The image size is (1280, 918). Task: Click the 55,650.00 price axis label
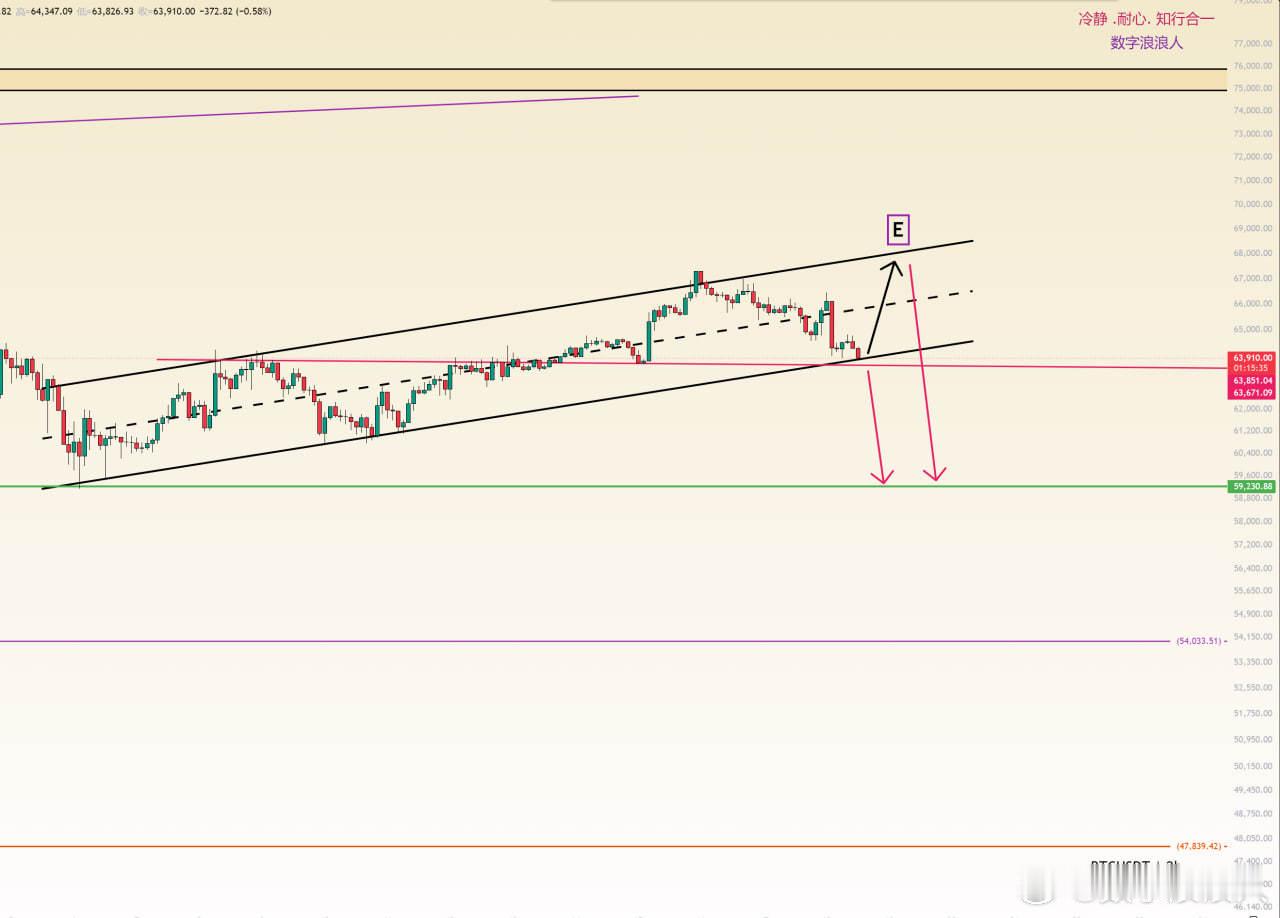(x=1254, y=590)
